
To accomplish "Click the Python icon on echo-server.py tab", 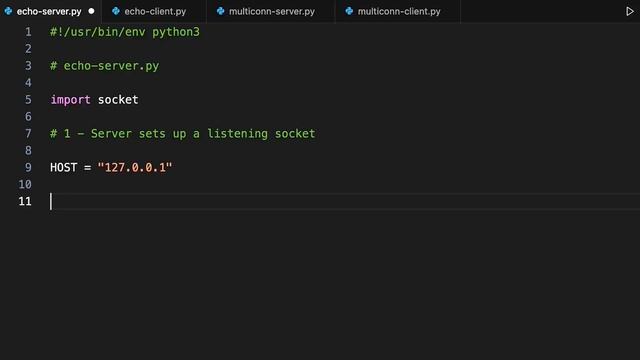I will 8,11.
